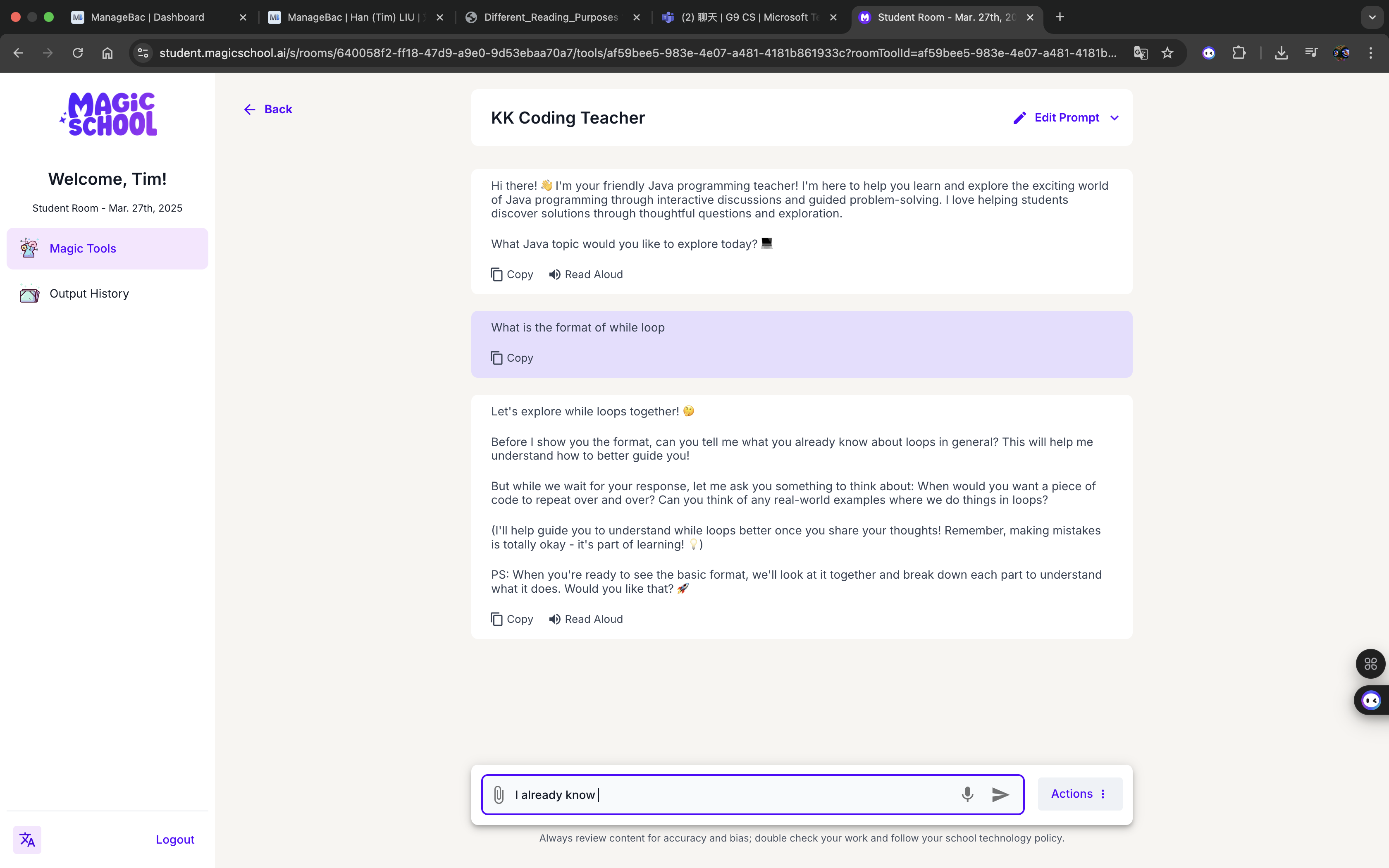Open the Chrome extensions puzzle icon
1389x868 pixels.
point(1239,53)
